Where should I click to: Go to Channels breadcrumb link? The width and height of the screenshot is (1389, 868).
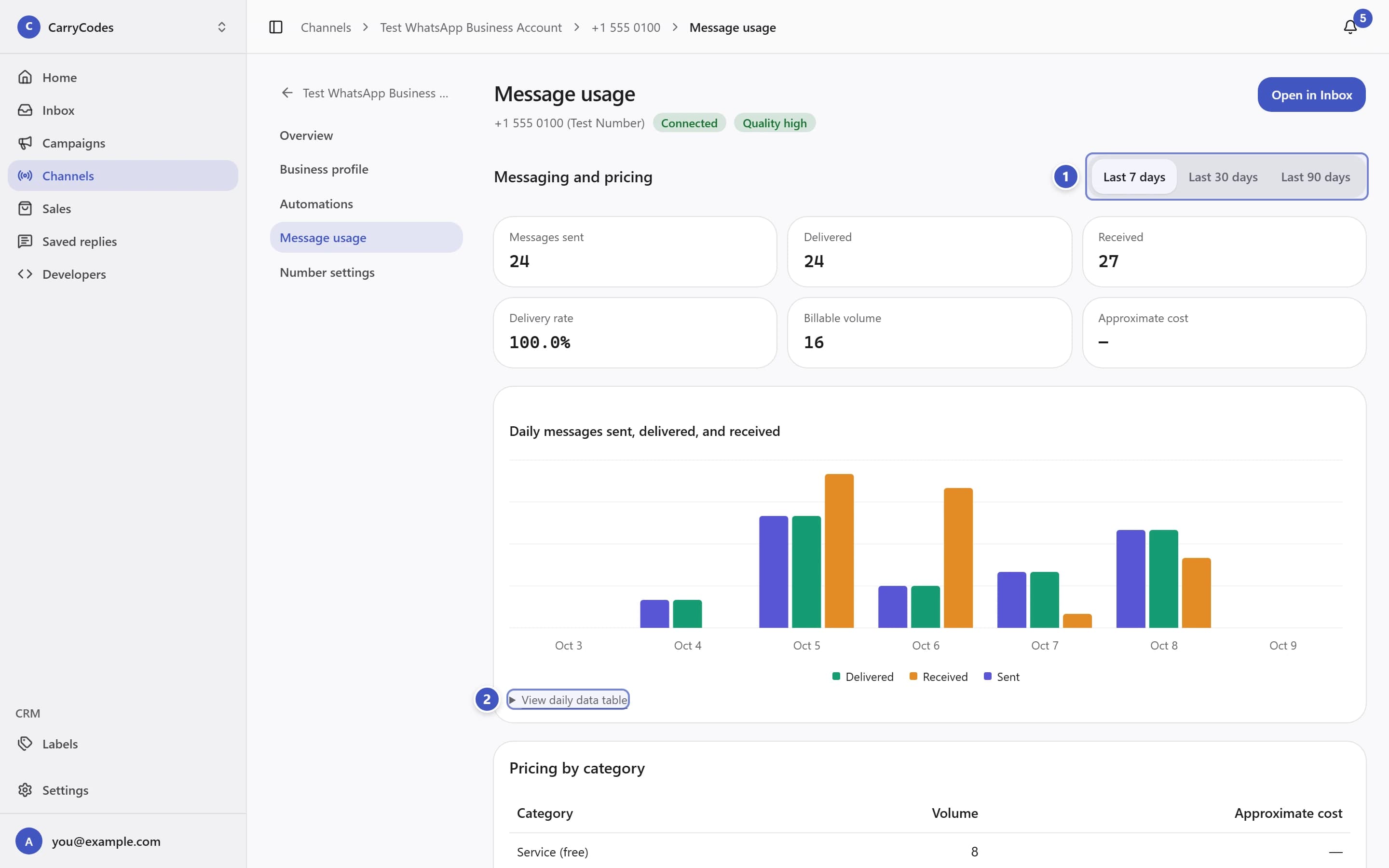[326, 27]
